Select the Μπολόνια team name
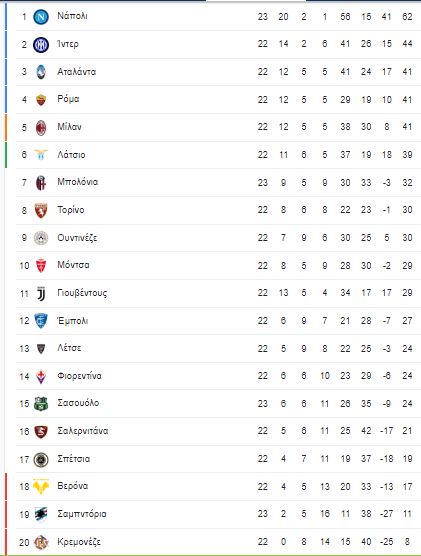The height and width of the screenshot is (556, 421). click(x=78, y=182)
